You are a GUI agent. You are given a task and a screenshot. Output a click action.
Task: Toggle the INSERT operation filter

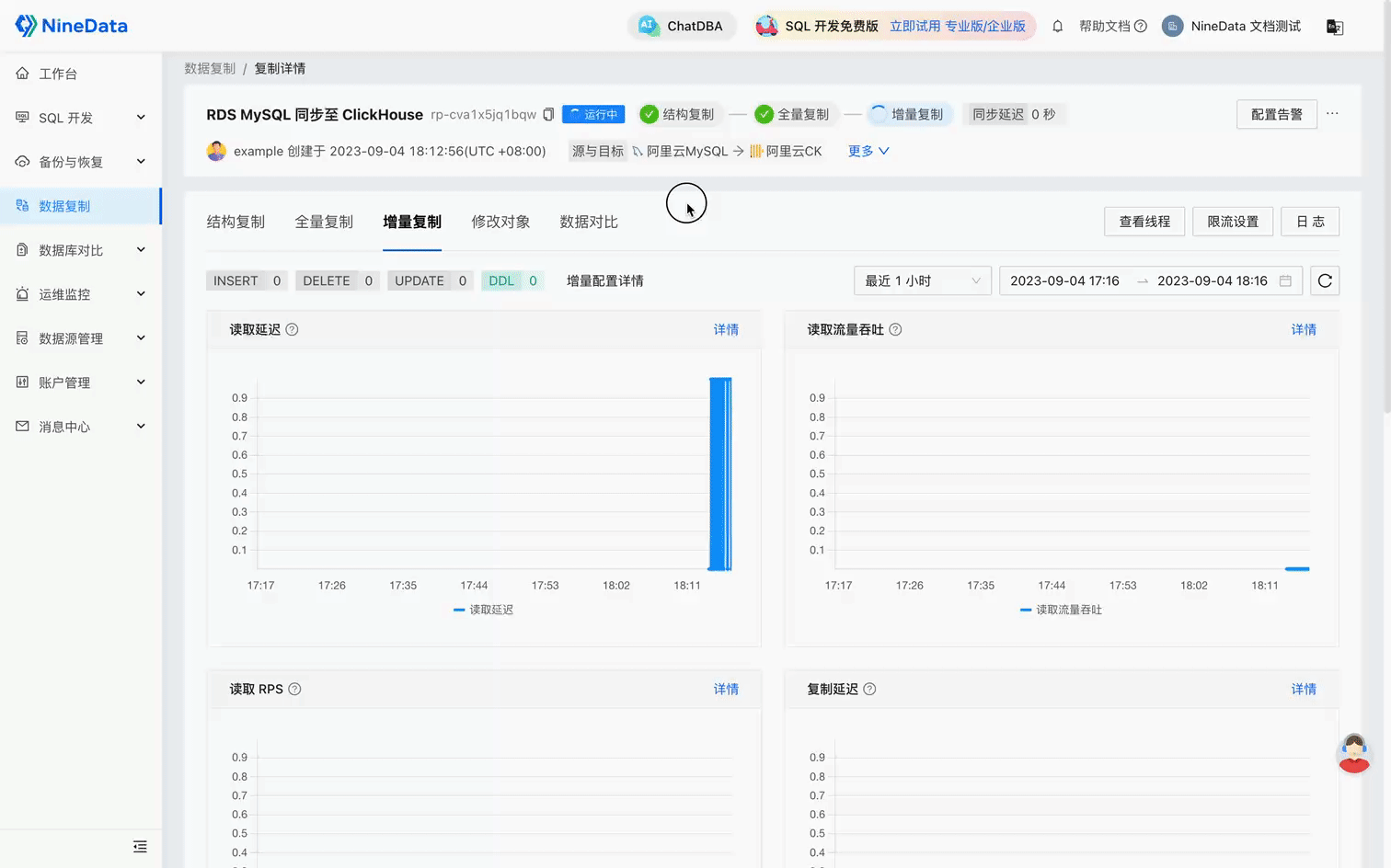246,280
